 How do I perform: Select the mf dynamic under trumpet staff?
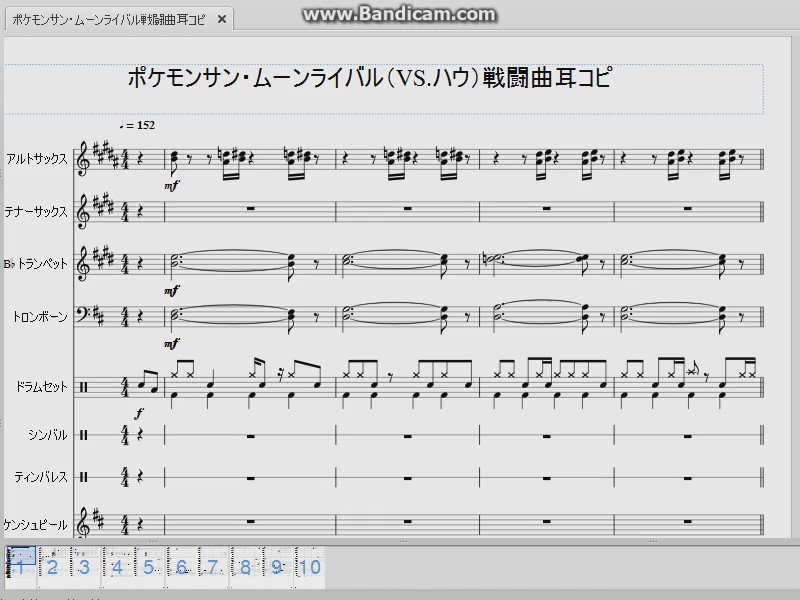click(171, 291)
